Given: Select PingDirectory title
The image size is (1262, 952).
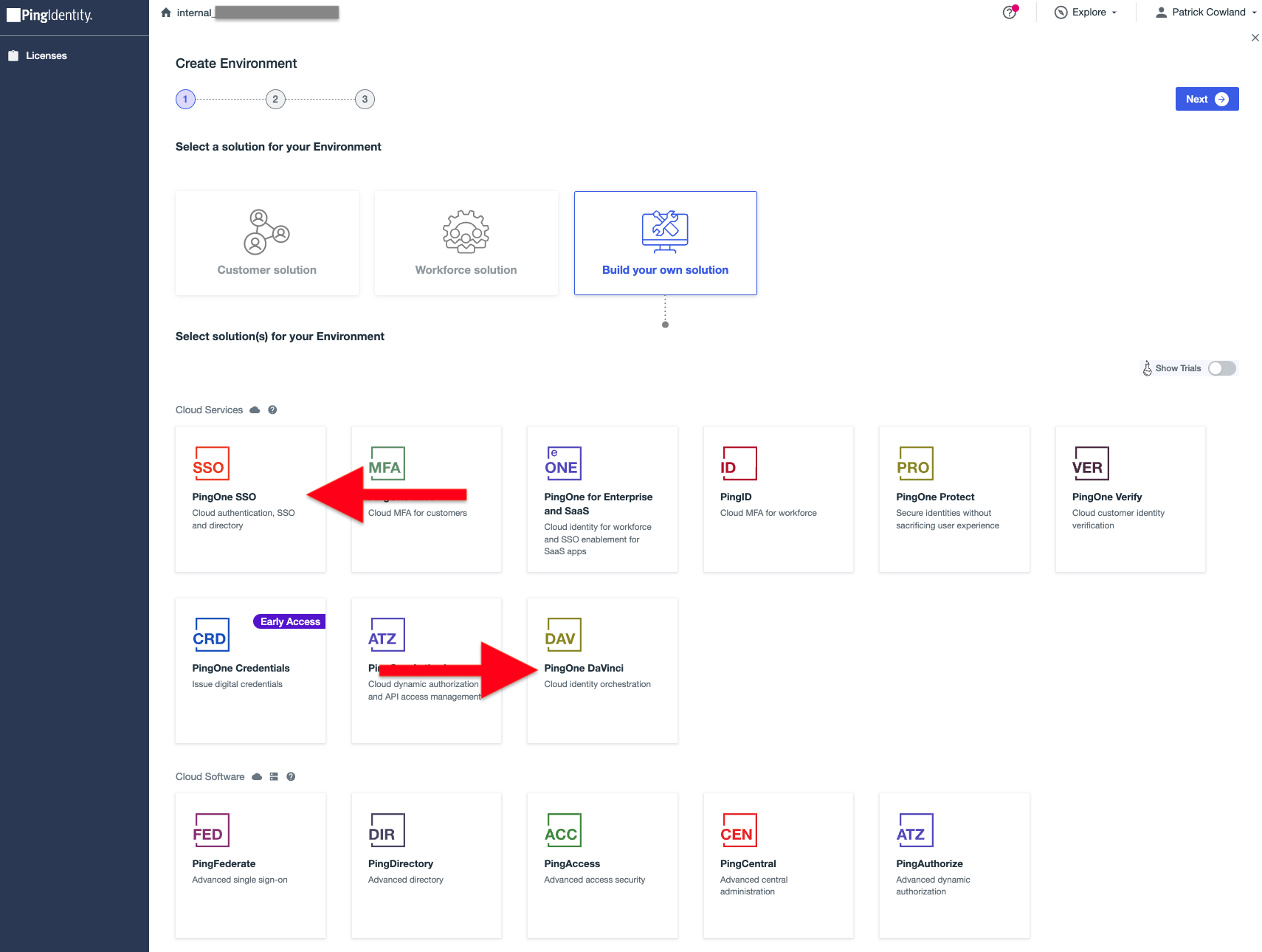Looking at the screenshot, I should click(x=401, y=864).
